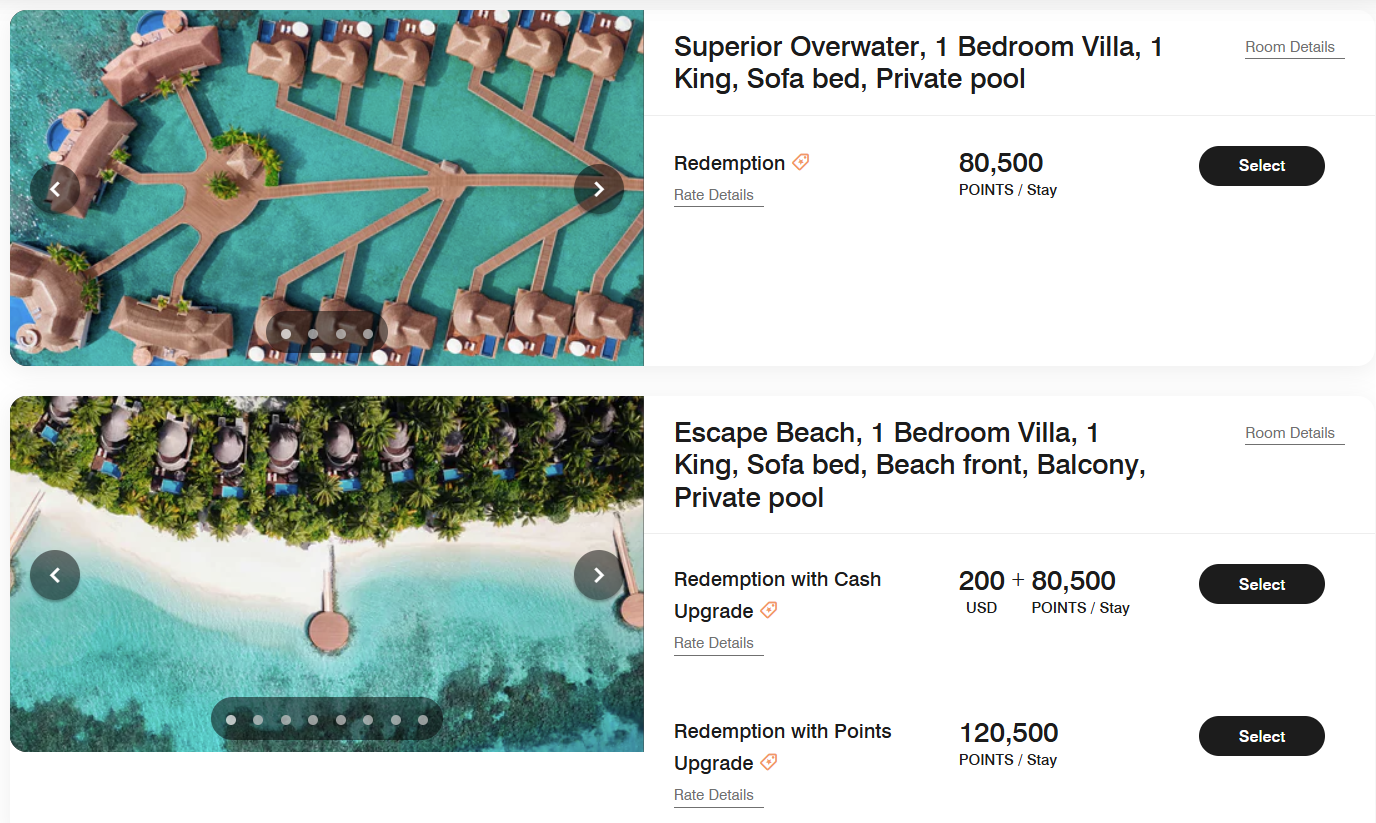Jump to last dot in Escape Beach carousel

(423, 719)
